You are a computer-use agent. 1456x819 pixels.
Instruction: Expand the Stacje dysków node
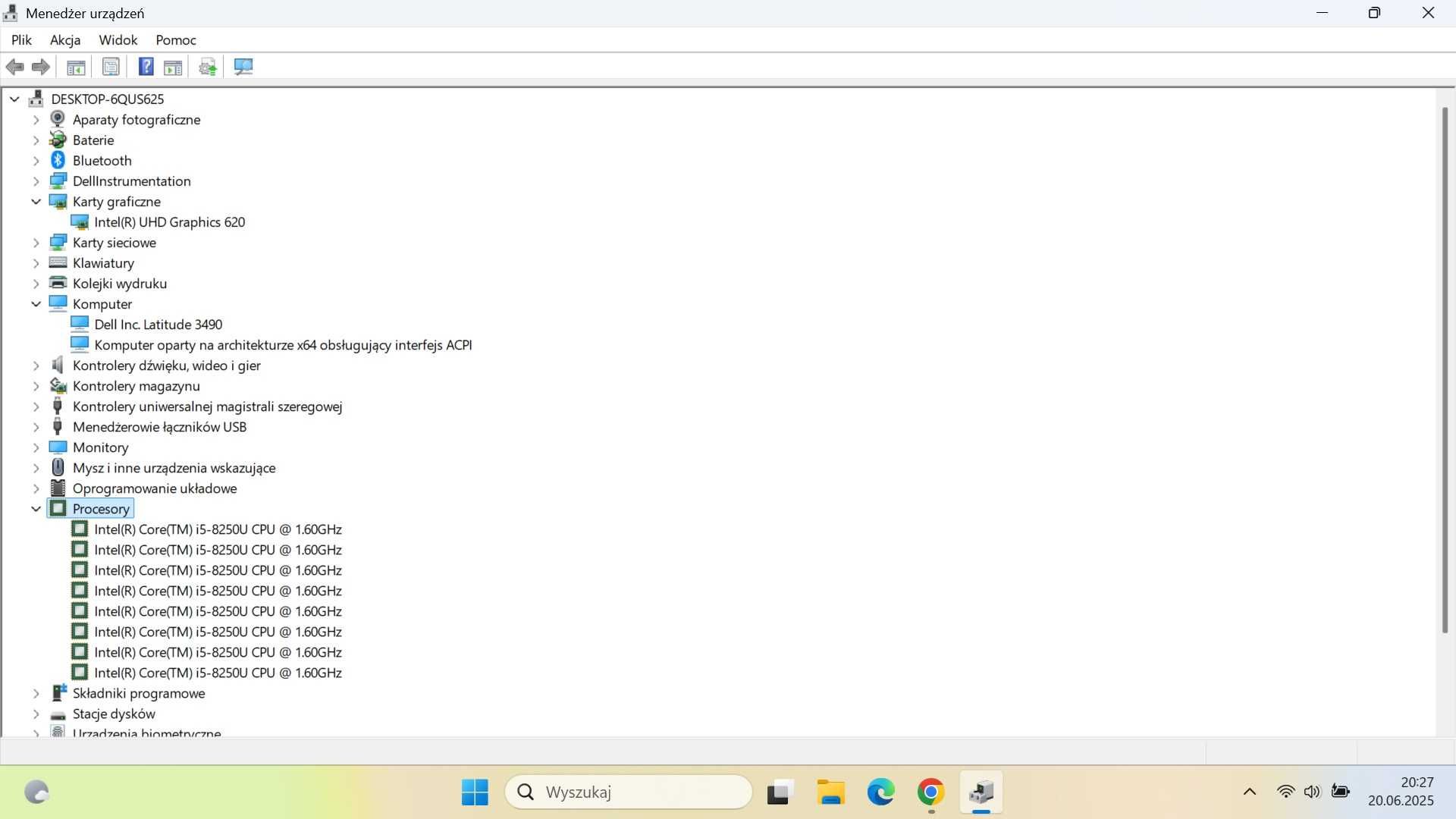36,713
